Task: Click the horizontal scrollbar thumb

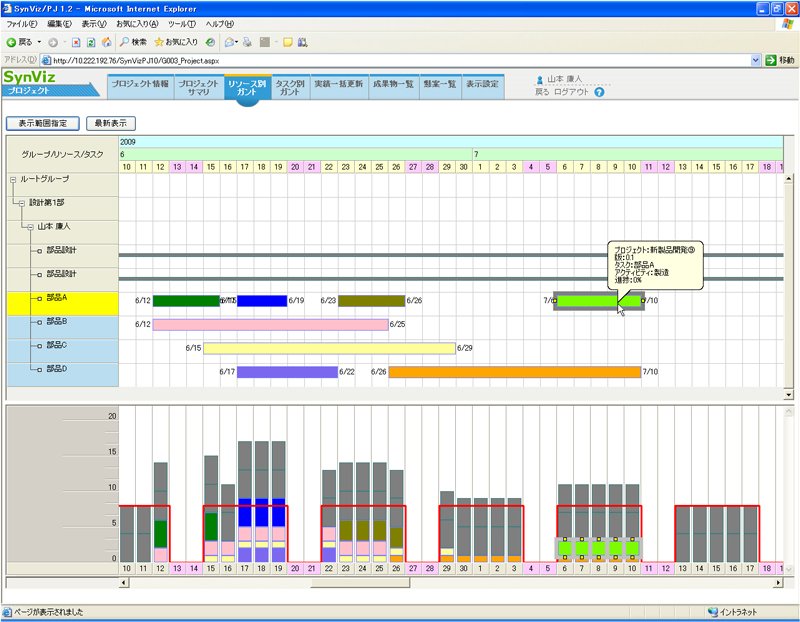Action: click(360, 583)
